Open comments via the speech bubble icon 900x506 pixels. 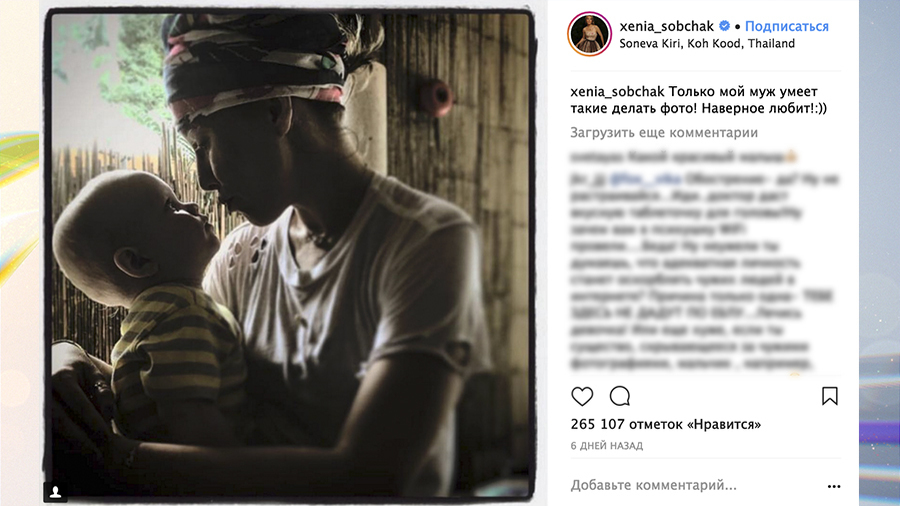point(620,396)
